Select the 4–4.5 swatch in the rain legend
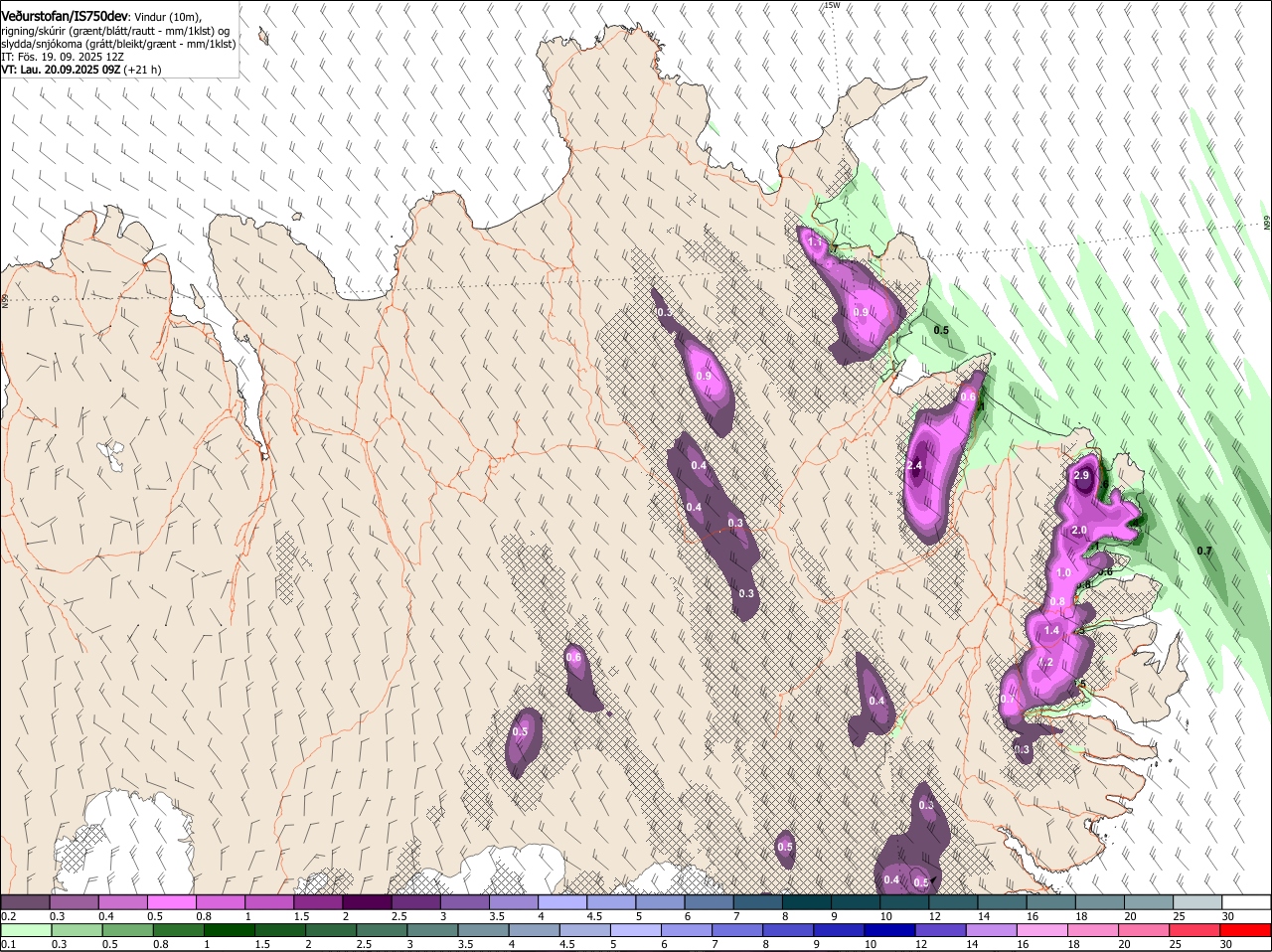The width and height of the screenshot is (1272, 952). 535,930
